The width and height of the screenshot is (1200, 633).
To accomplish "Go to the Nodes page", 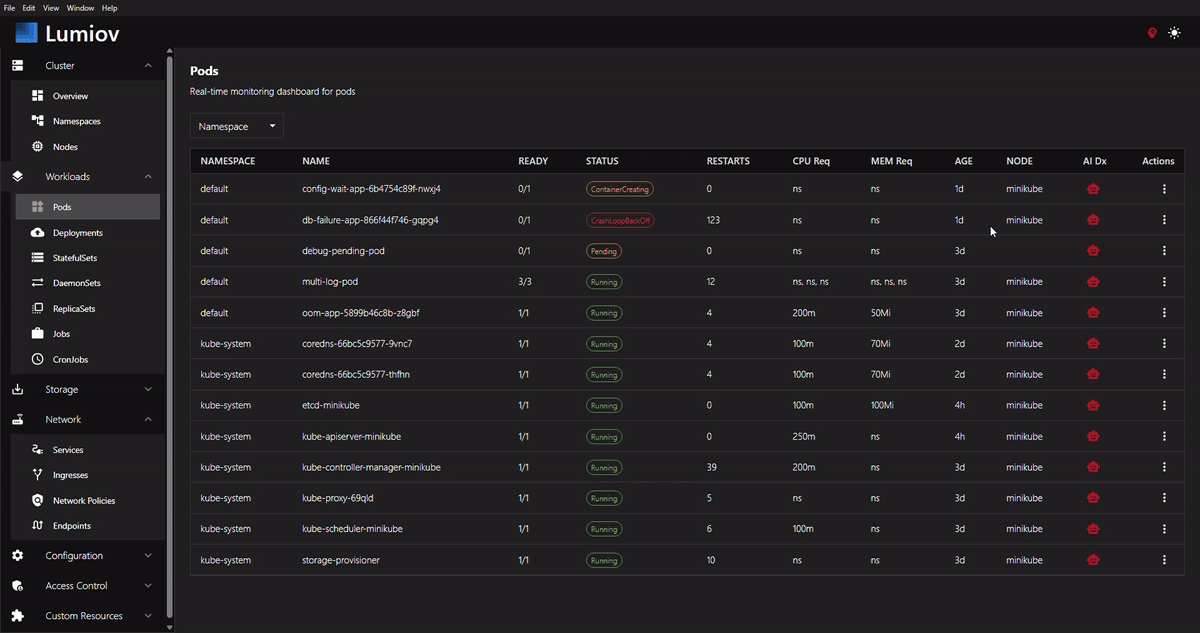I will [x=65, y=147].
